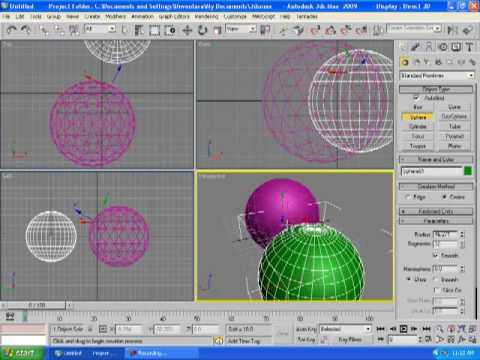Select the Center creation method radio
The height and width of the screenshot is (360, 480).
coord(444,197)
